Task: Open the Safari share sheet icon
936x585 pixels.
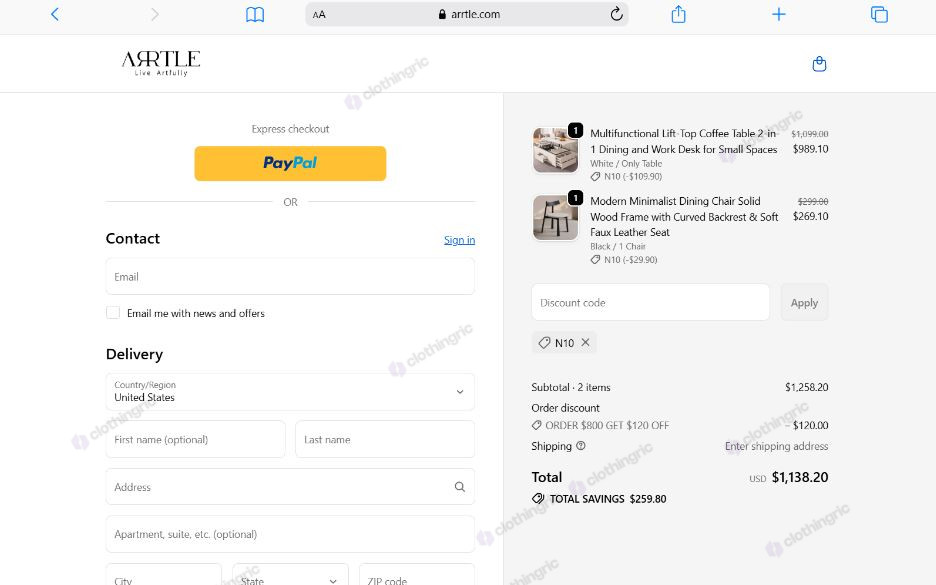Action: pos(678,14)
